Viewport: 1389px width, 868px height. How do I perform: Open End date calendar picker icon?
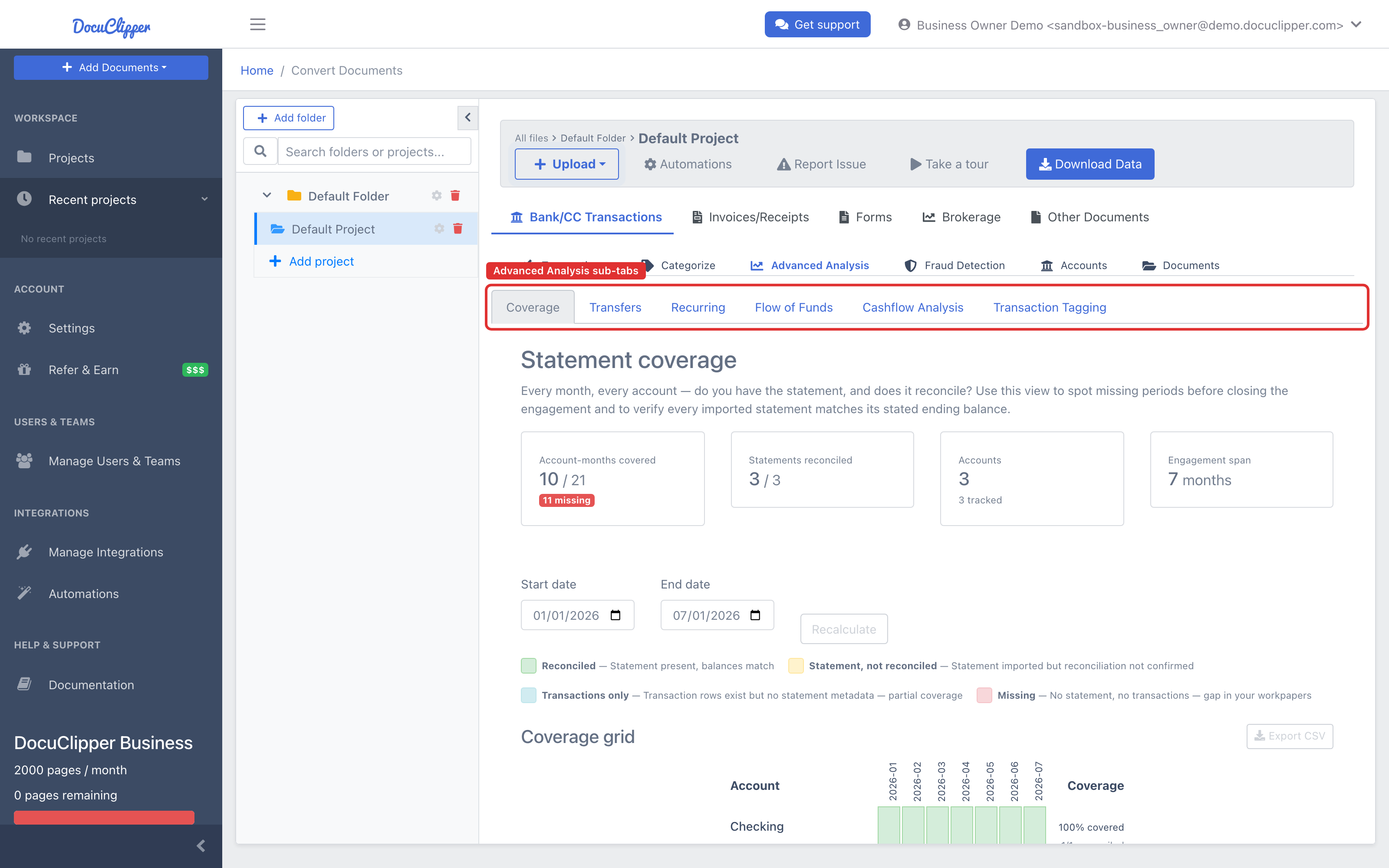(755, 615)
